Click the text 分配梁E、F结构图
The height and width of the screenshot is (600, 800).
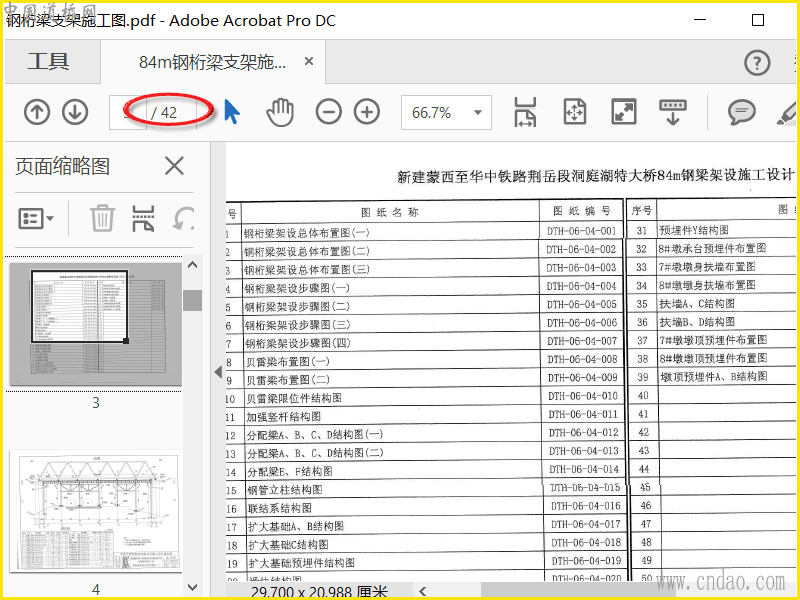tap(290, 471)
